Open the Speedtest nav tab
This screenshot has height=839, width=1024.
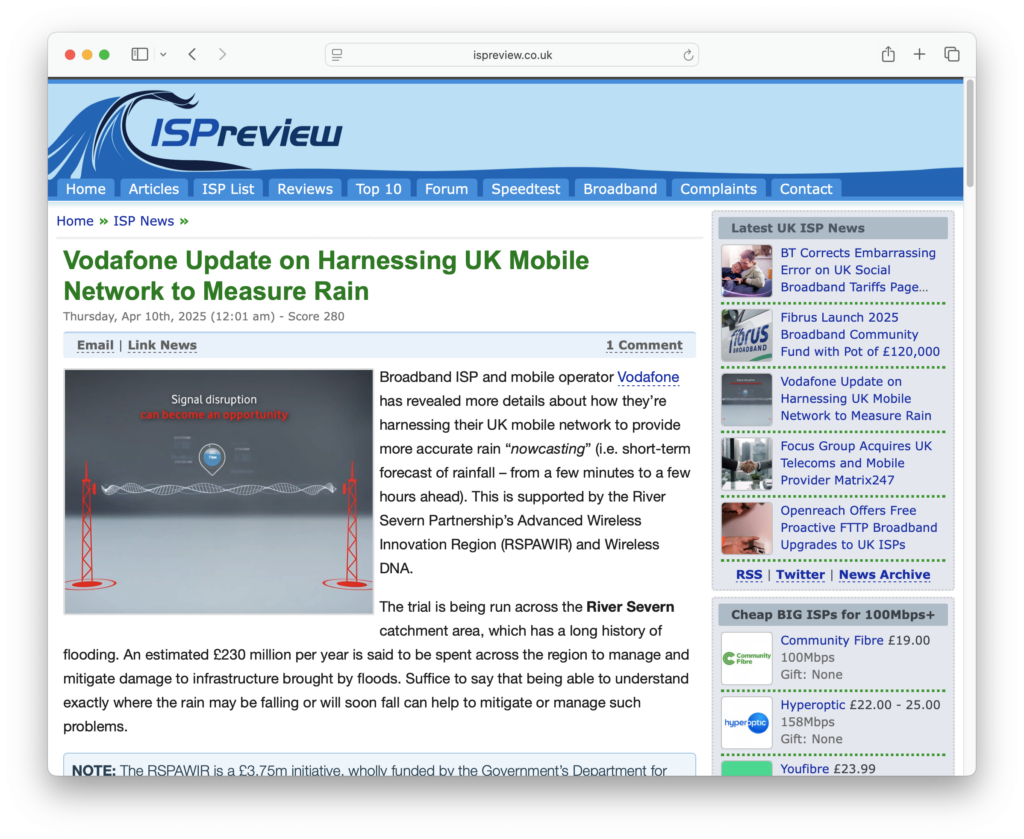click(x=526, y=189)
